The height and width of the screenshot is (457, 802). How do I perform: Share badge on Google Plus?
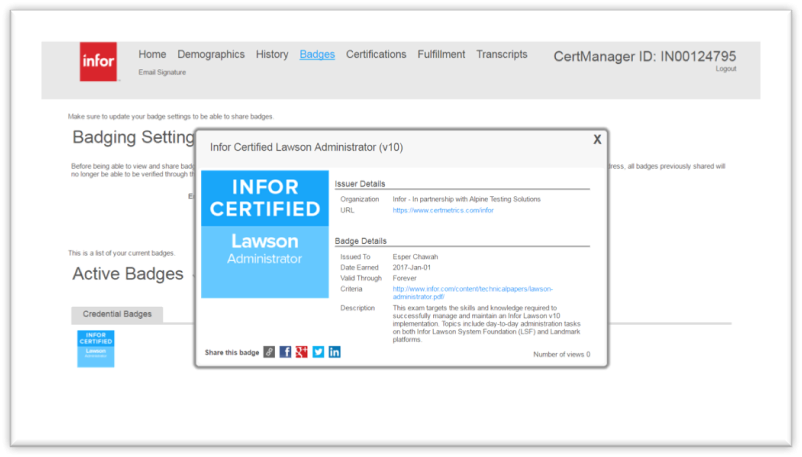(x=302, y=352)
